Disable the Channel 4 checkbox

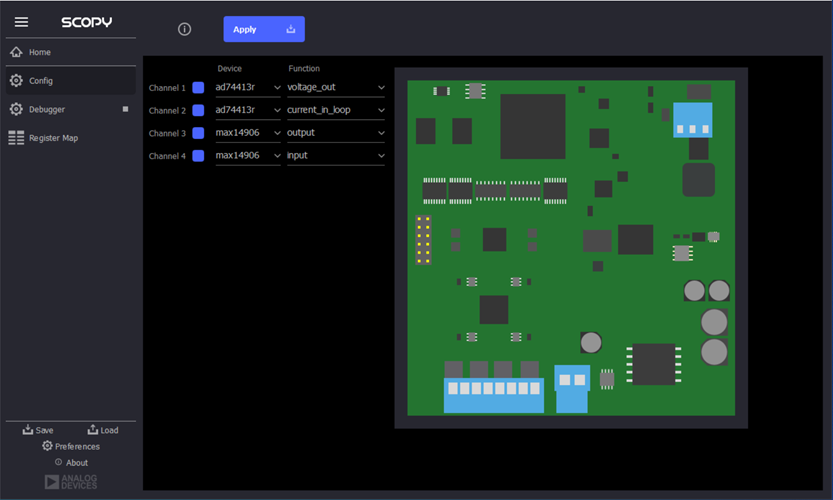click(198, 156)
